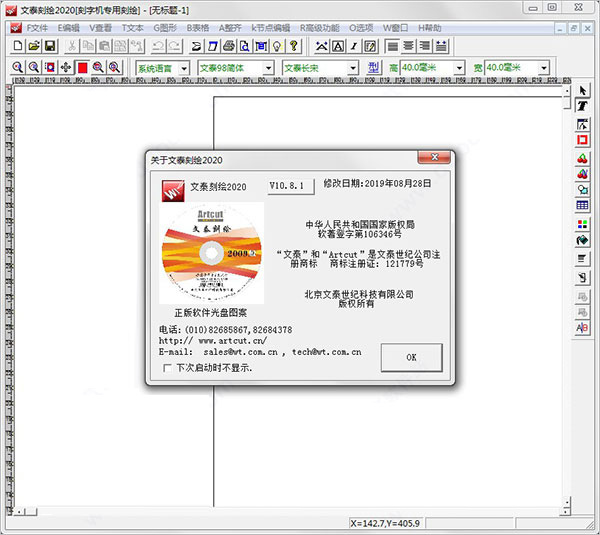Screen dimensions: 600x535
Task: Select the center text alignment icon
Action: pos(408,46)
